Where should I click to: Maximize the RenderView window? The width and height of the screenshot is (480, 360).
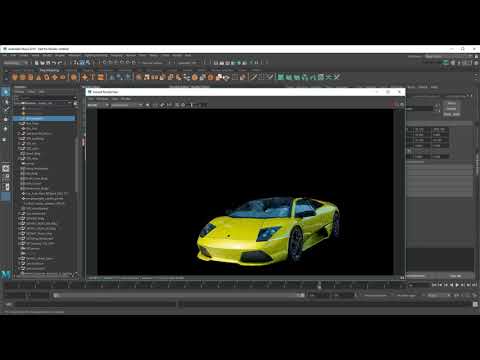point(388,92)
